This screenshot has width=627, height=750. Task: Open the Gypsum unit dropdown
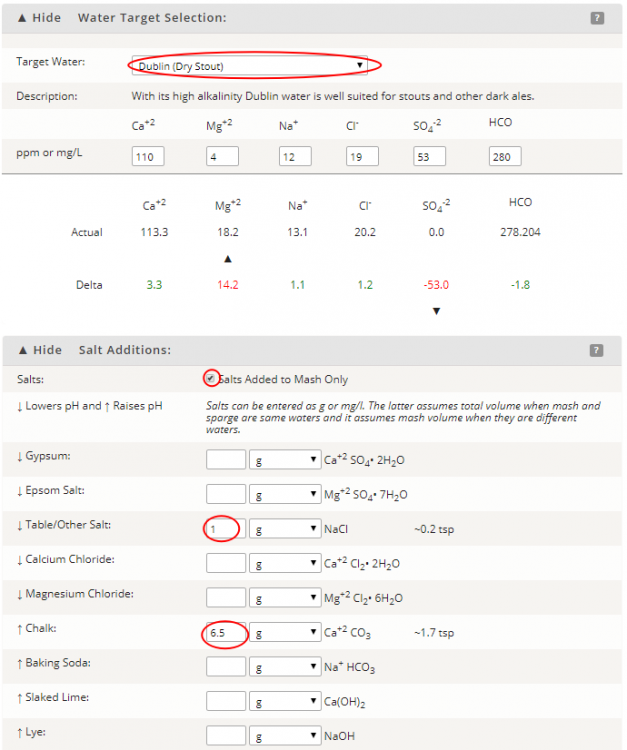coord(284,460)
